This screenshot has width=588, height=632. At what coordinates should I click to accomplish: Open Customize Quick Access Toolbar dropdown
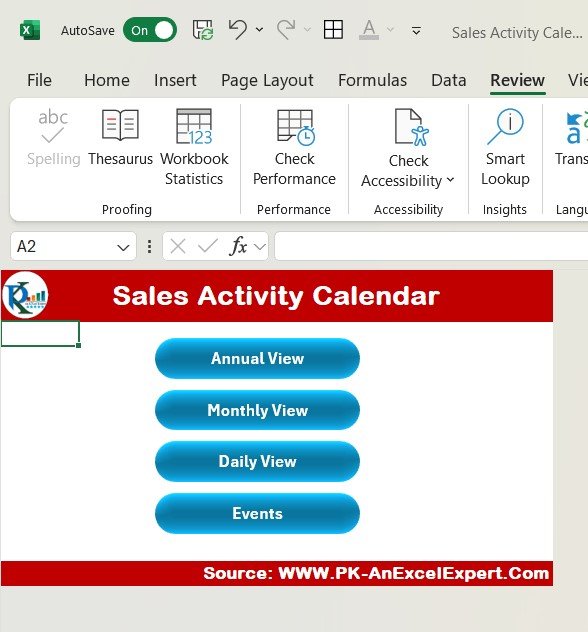tap(416, 31)
